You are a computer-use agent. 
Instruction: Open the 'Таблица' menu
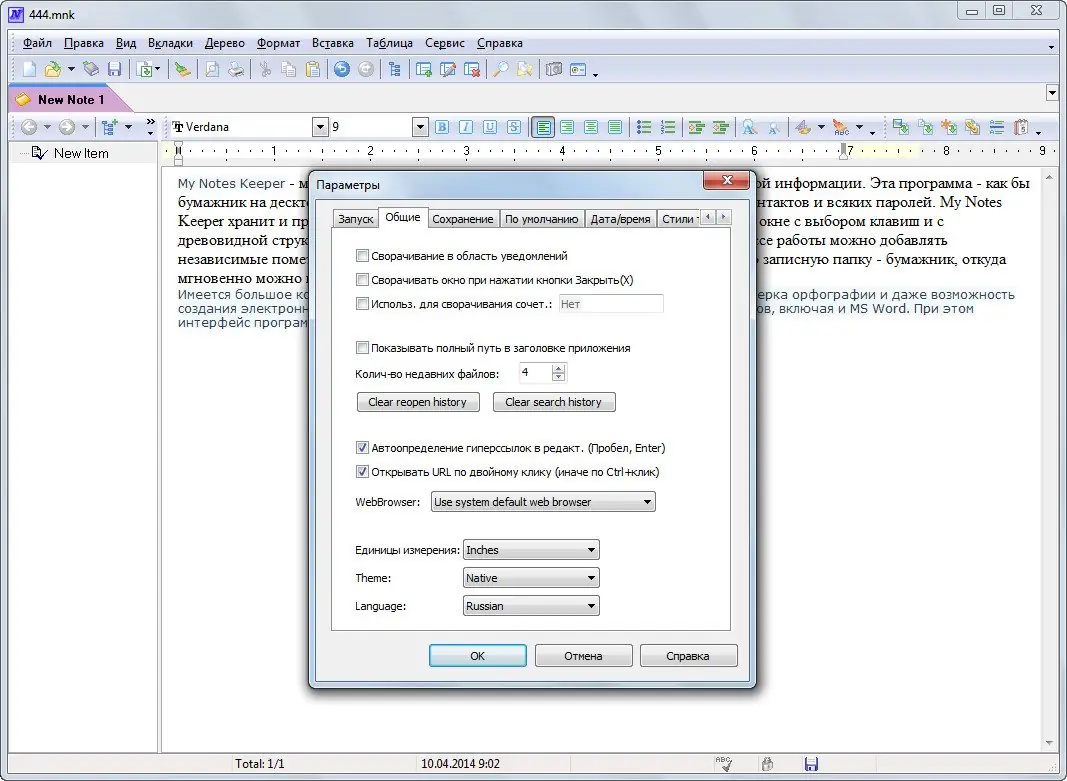(389, 43)
